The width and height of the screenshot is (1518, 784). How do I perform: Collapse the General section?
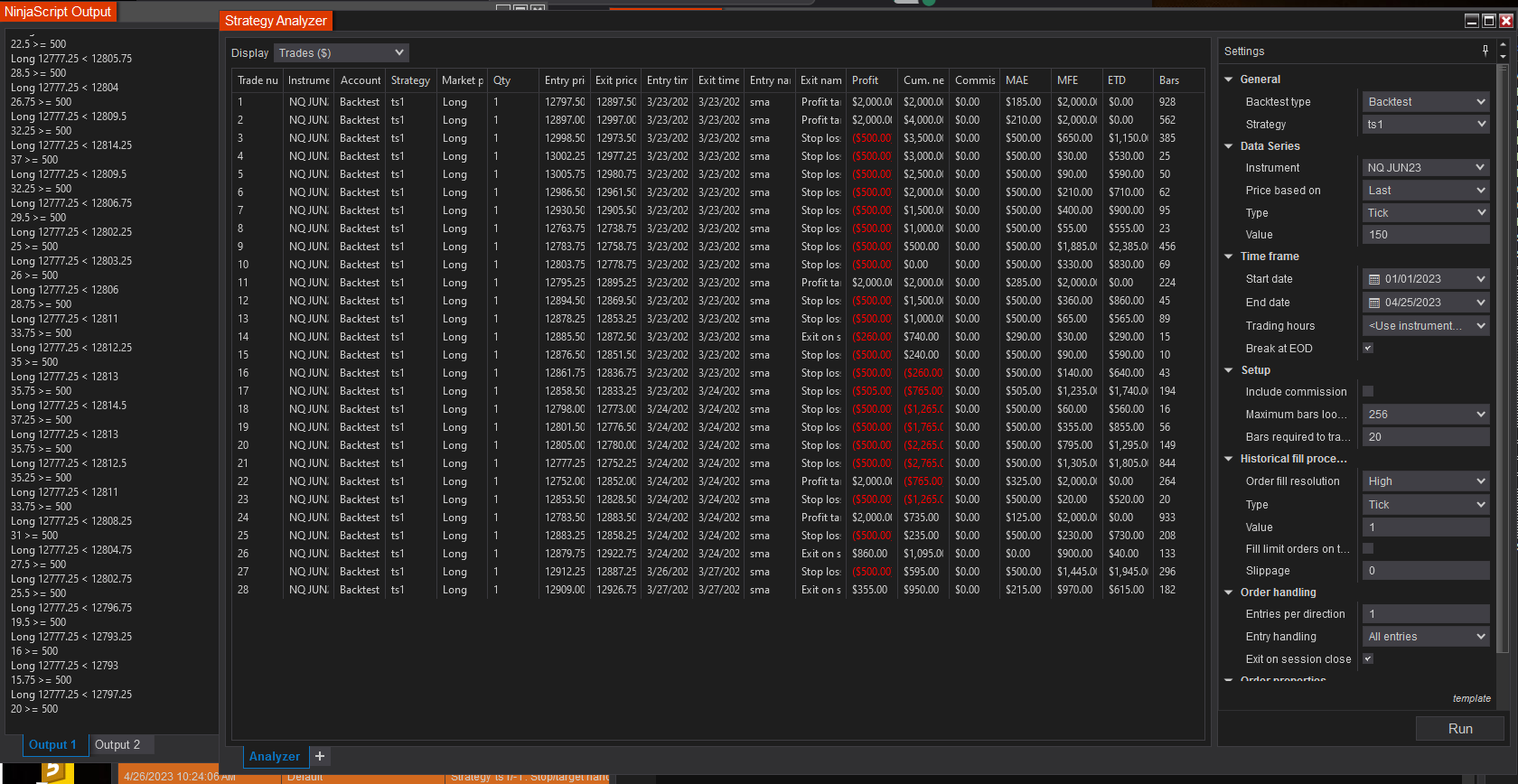coord(1229,79)
